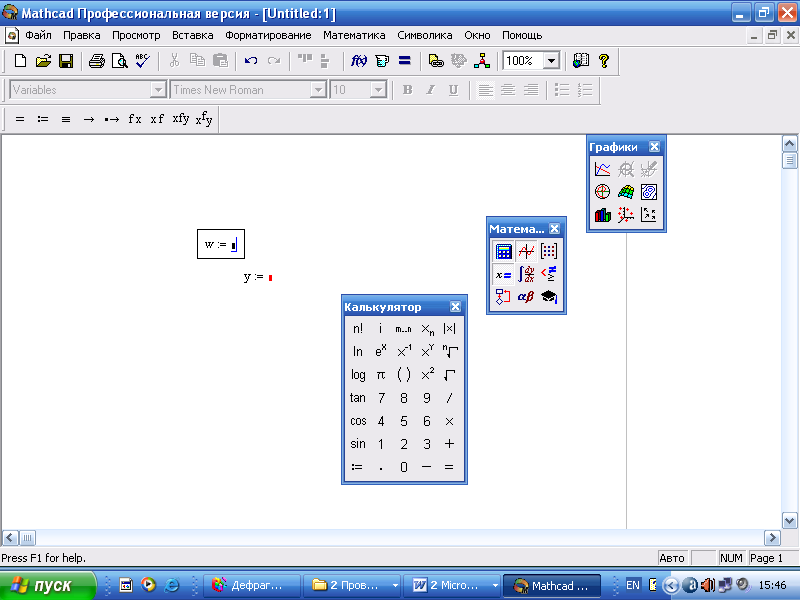Create a new worksheet with New icon
The height and width of the screenshot is (600, 800).
coord(20,61)
